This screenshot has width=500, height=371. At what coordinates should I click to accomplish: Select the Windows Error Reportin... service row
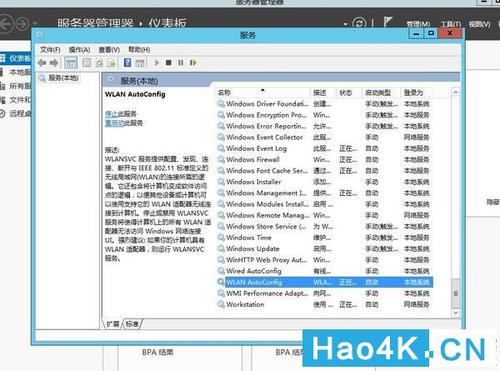(325, 126)
